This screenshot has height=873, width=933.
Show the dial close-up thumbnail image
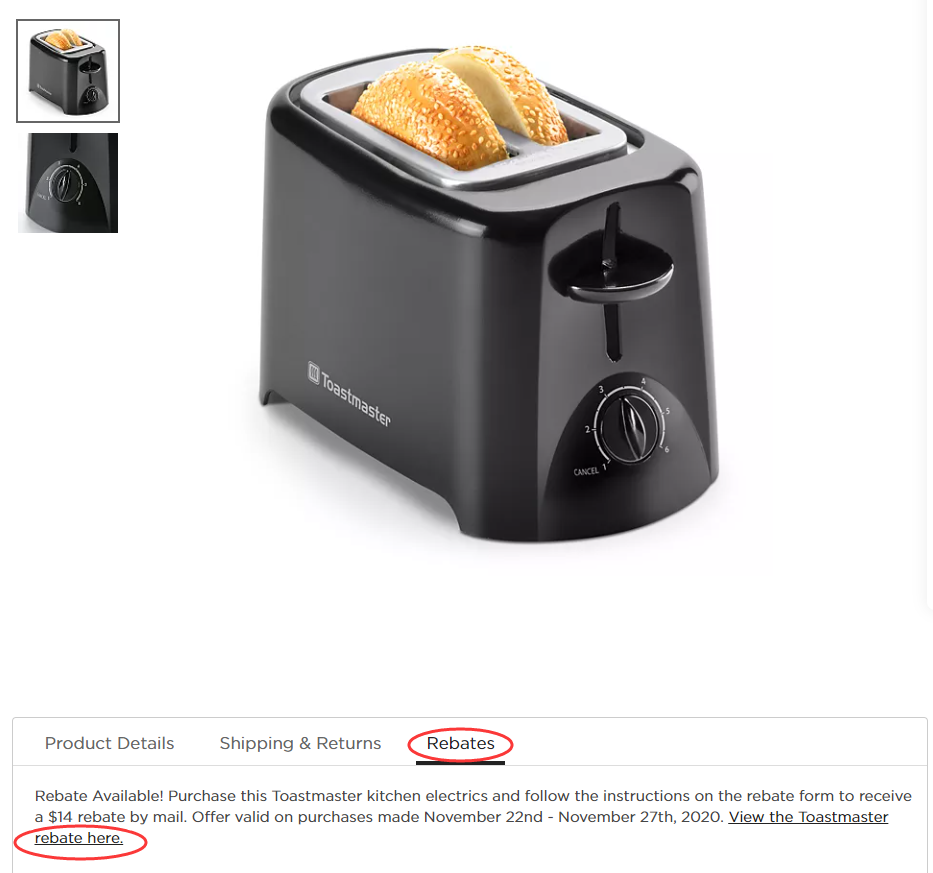(68, 183)
